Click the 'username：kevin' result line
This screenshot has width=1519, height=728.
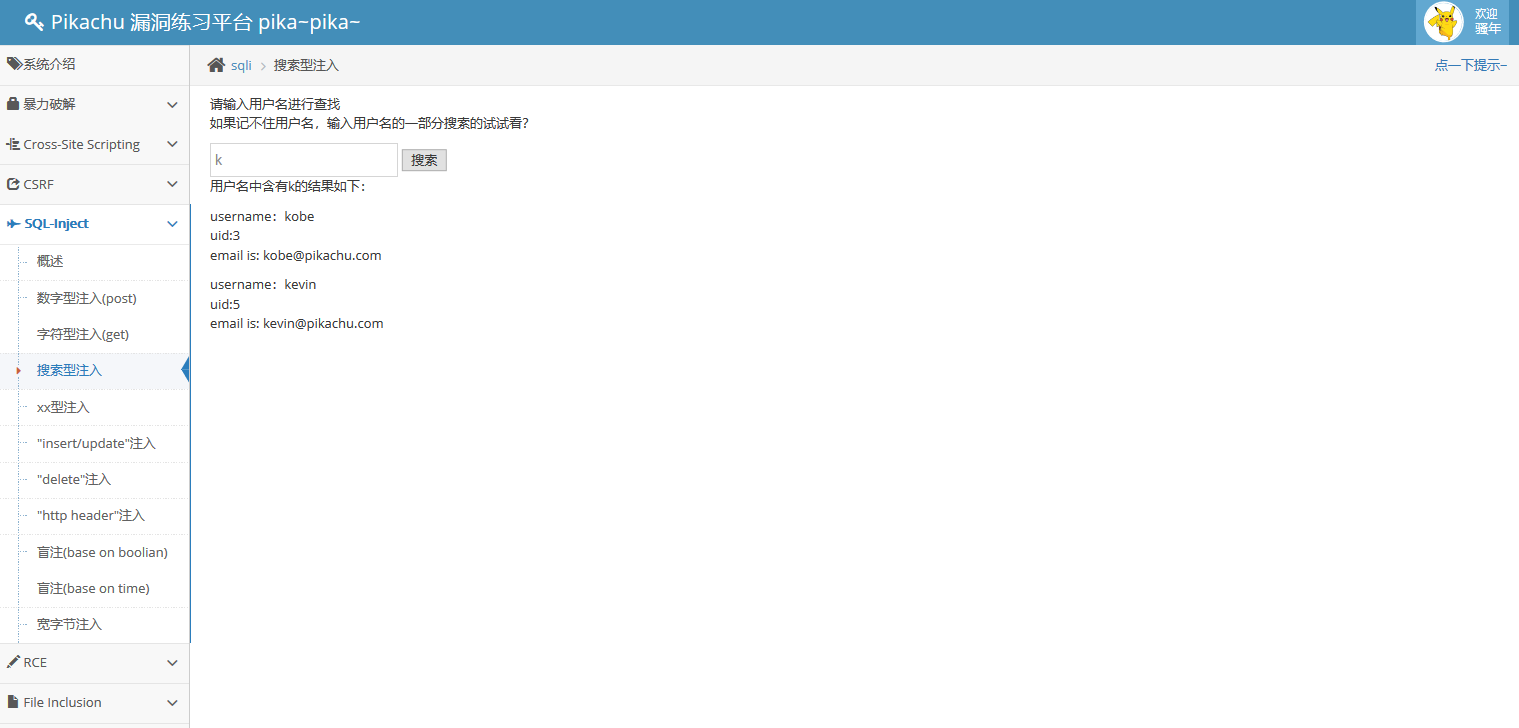pyautogui.click(x=263, y=284)
